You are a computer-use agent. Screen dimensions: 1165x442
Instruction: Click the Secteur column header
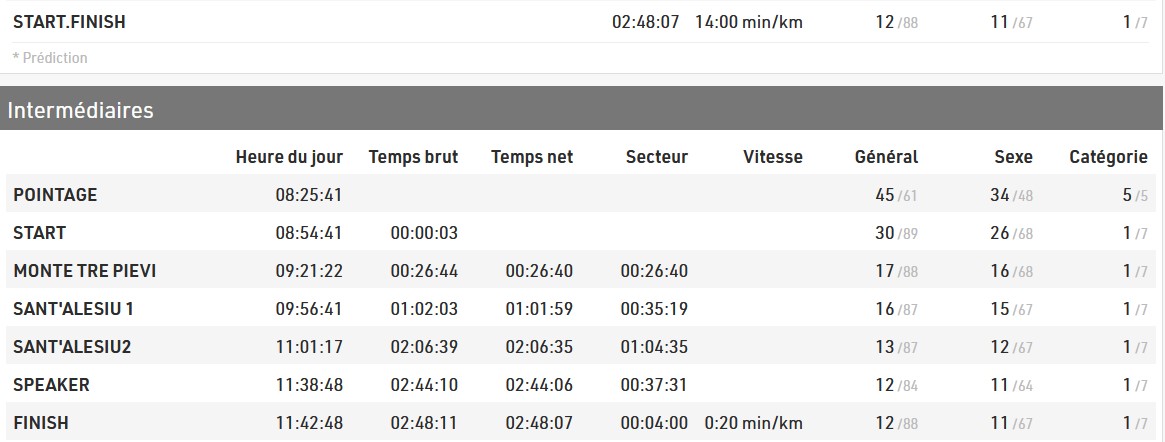(x=657, y=157)
